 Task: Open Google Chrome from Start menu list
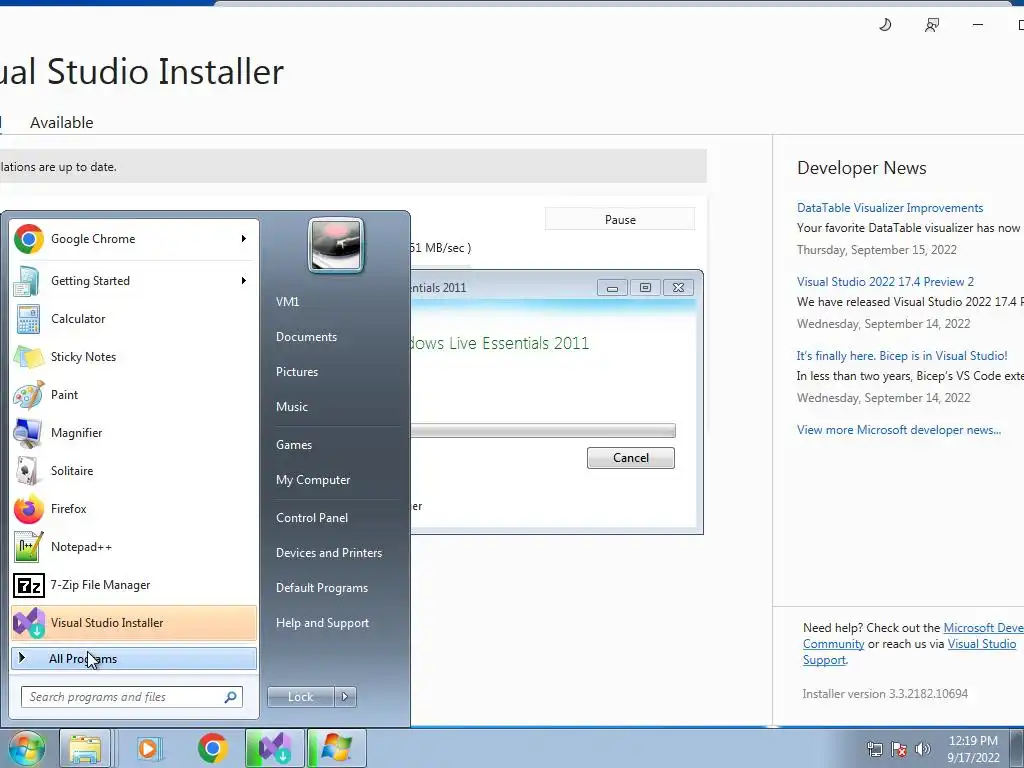point(133,239)
